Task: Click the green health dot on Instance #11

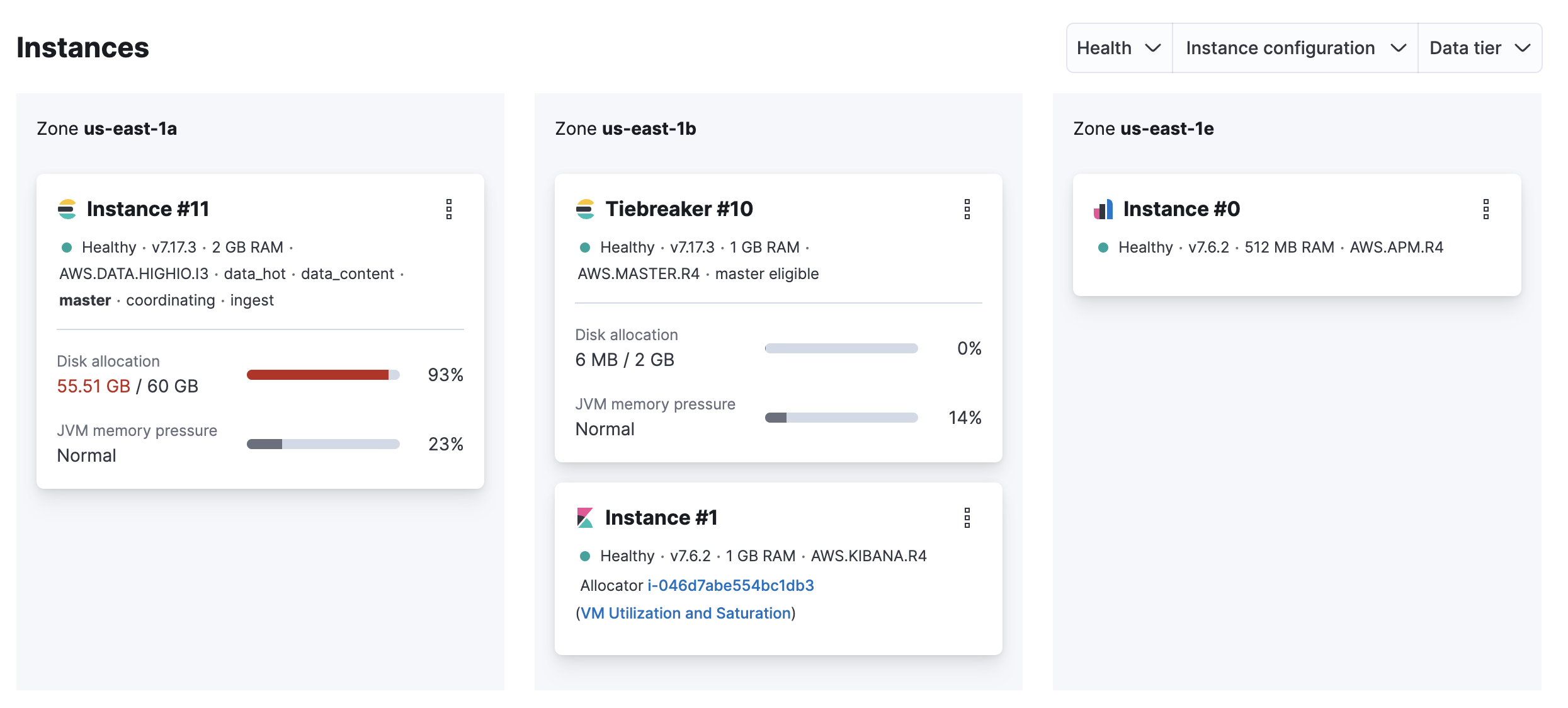Action: pyautogui.click(x=67, y=247)
